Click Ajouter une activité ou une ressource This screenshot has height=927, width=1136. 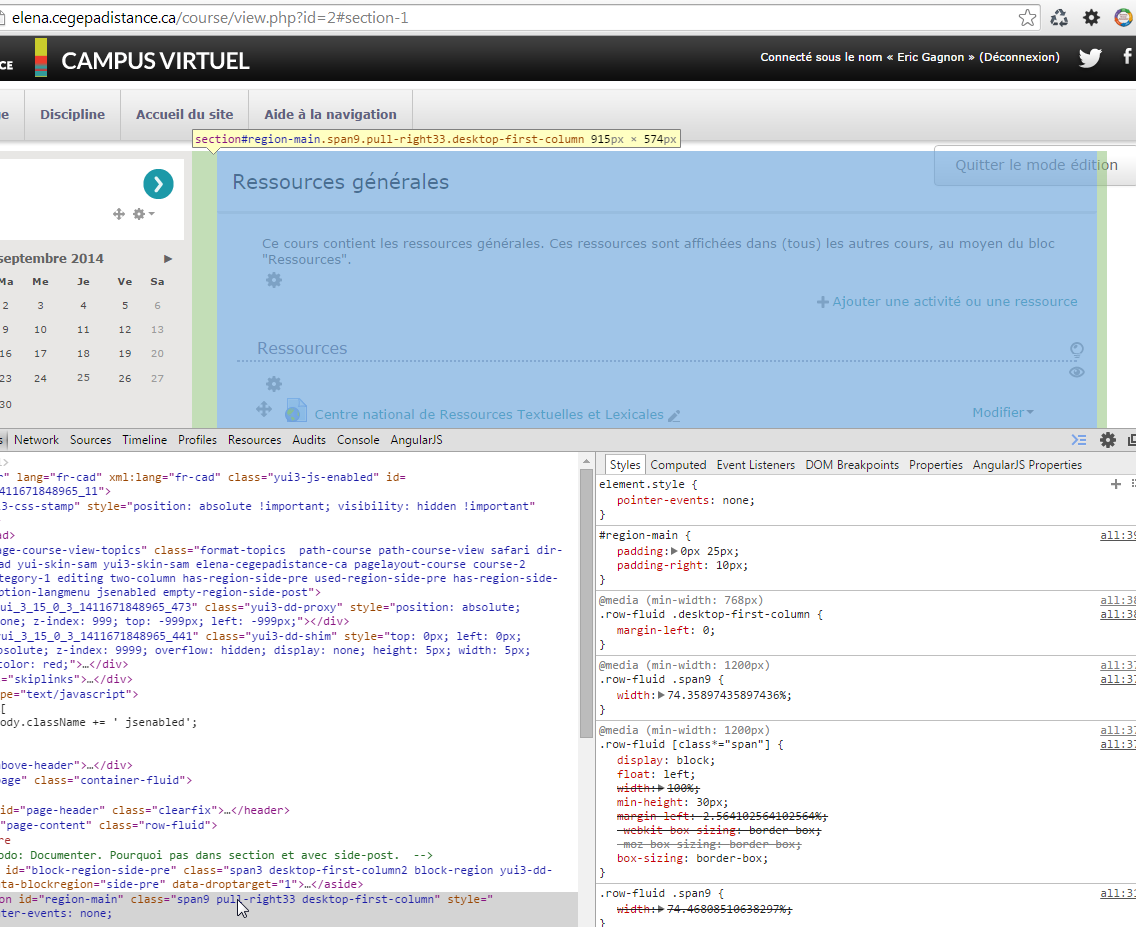948,301
